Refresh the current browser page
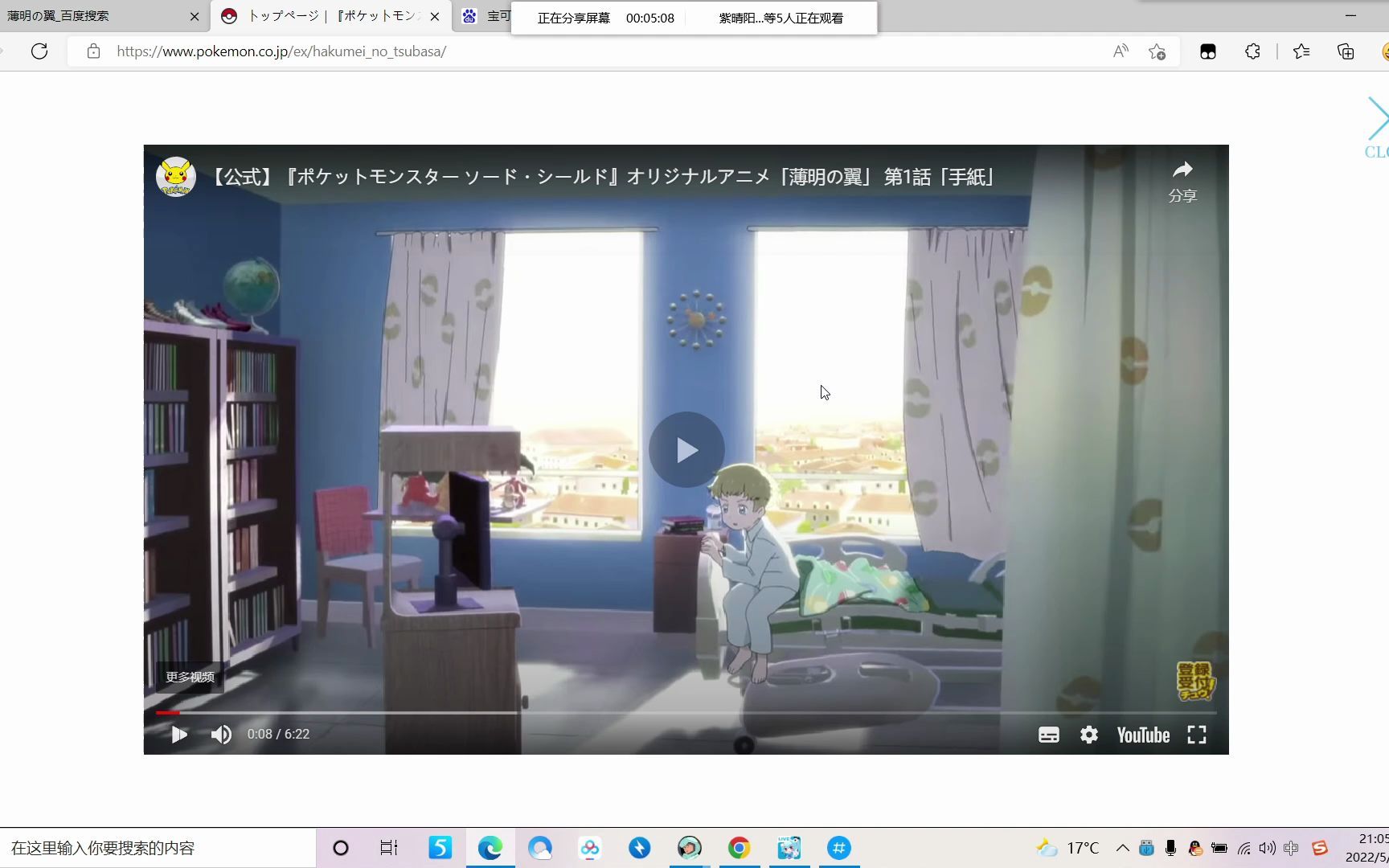Screen dimensions: 1389x868 [x=39, y=51]
